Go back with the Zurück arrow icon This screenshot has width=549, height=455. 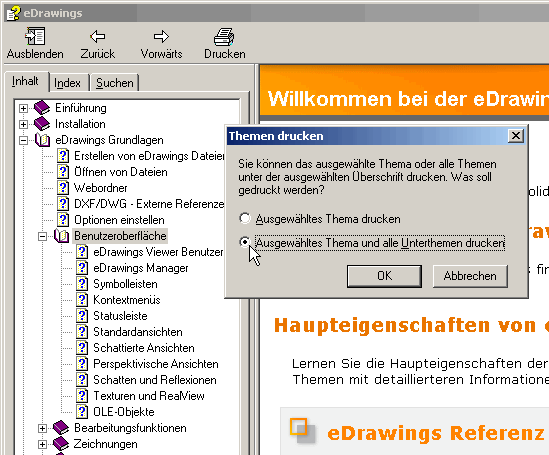pyautogui.click(x=97, y=36)
